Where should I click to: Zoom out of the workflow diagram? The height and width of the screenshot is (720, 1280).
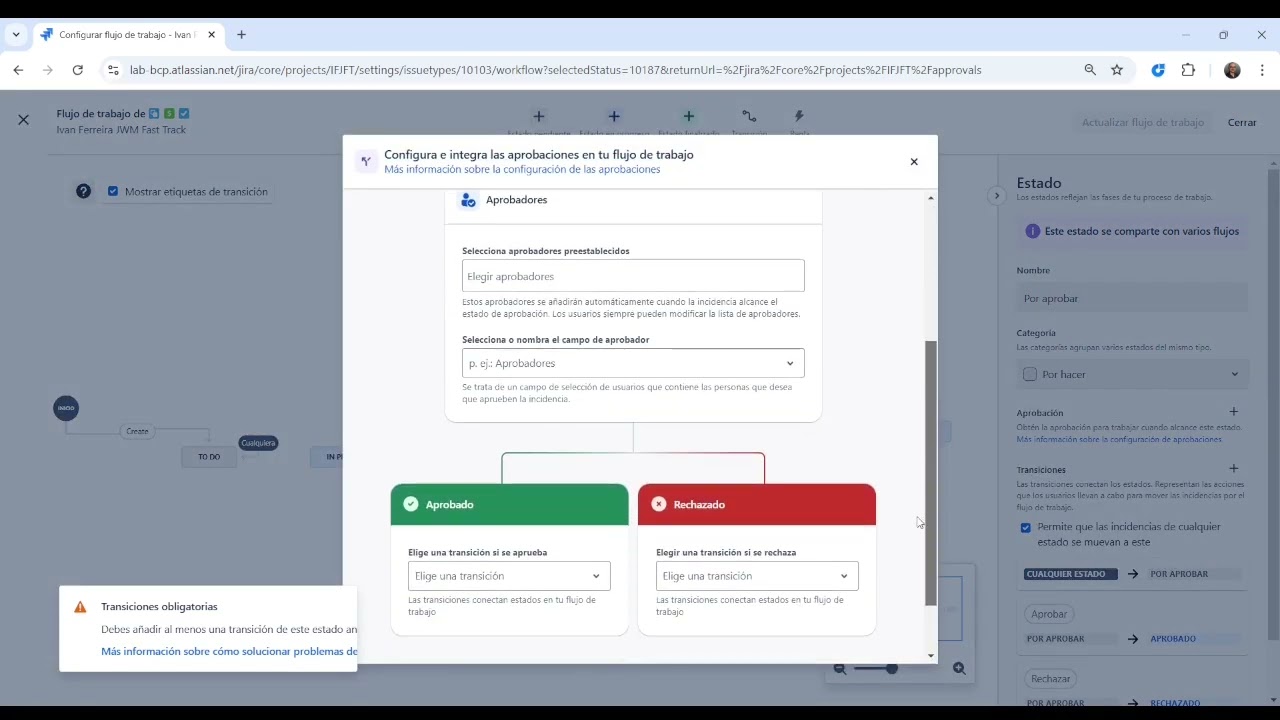(x=840, y=668)
